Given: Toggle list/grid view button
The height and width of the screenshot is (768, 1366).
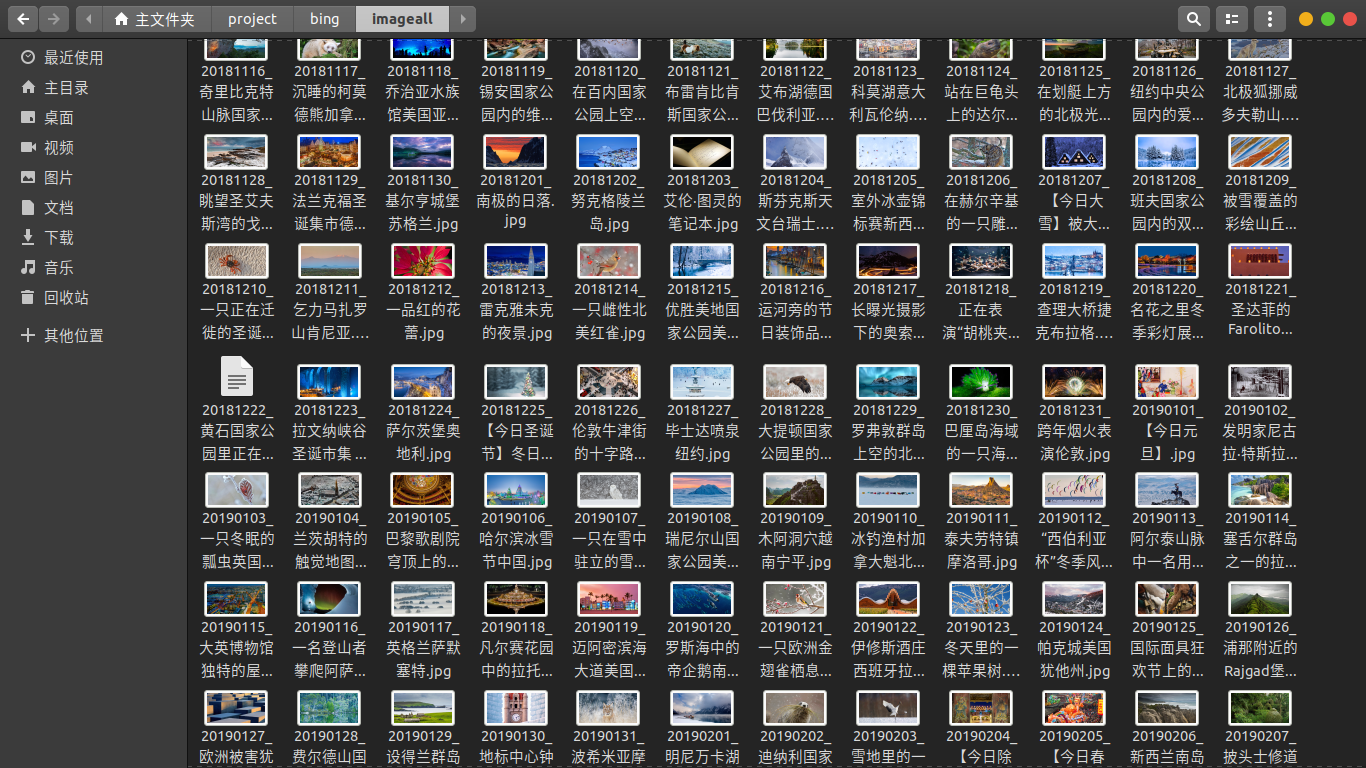Looking at the screenshot, I should 1231,19.
